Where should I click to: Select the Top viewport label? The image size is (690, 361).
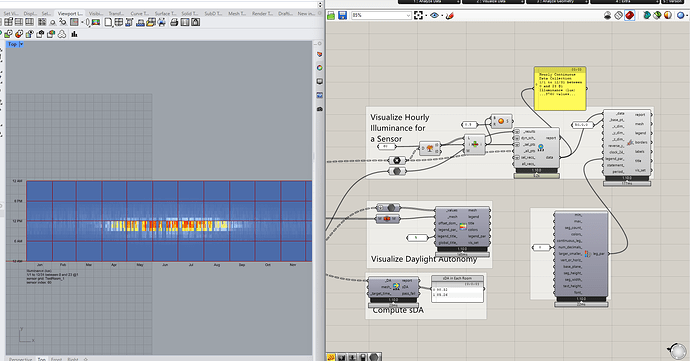[12, 44]
